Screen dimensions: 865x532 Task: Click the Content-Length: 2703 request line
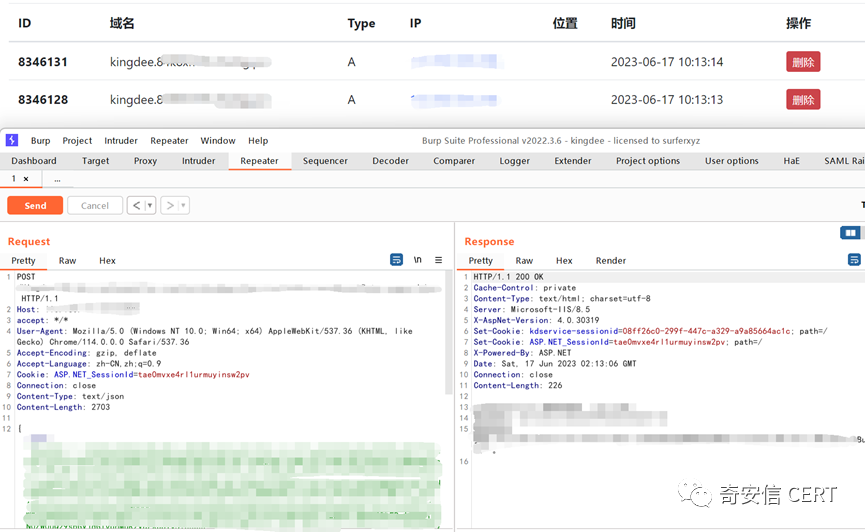click(63, 407)
